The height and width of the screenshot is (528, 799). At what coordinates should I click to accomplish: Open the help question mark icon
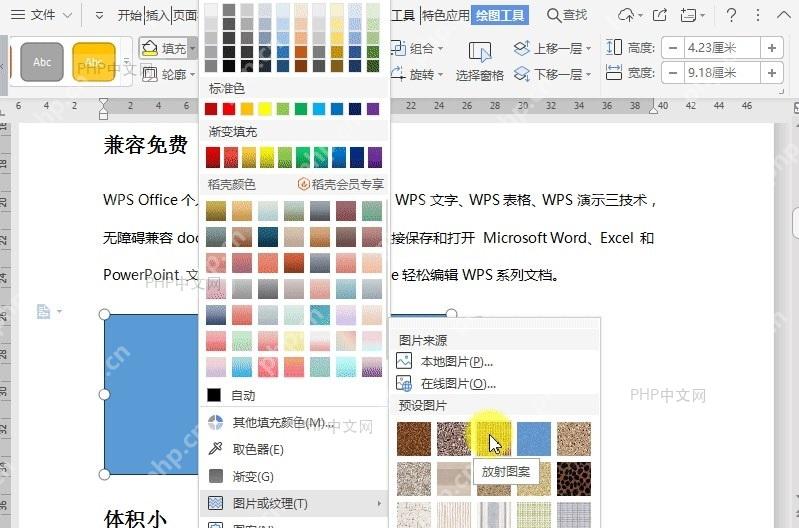tap(731, 15)
